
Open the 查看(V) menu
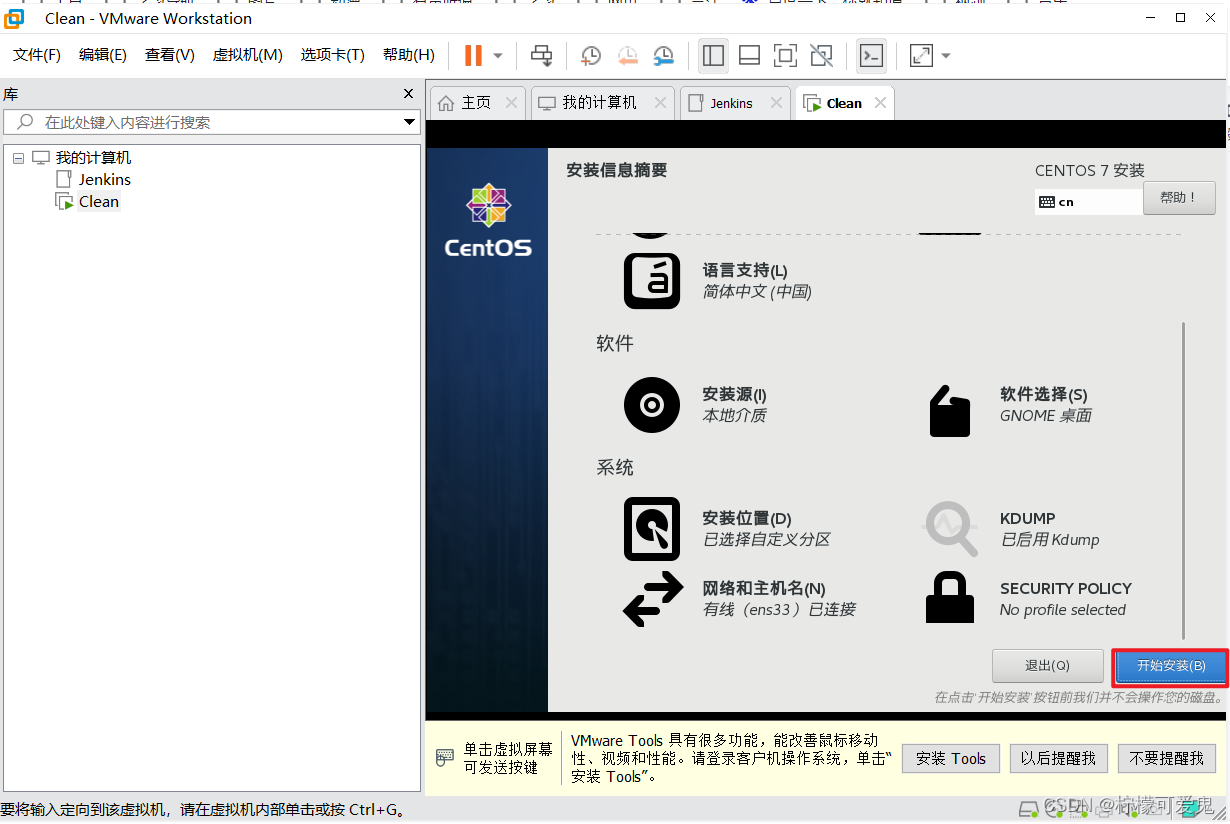(170, 55)
